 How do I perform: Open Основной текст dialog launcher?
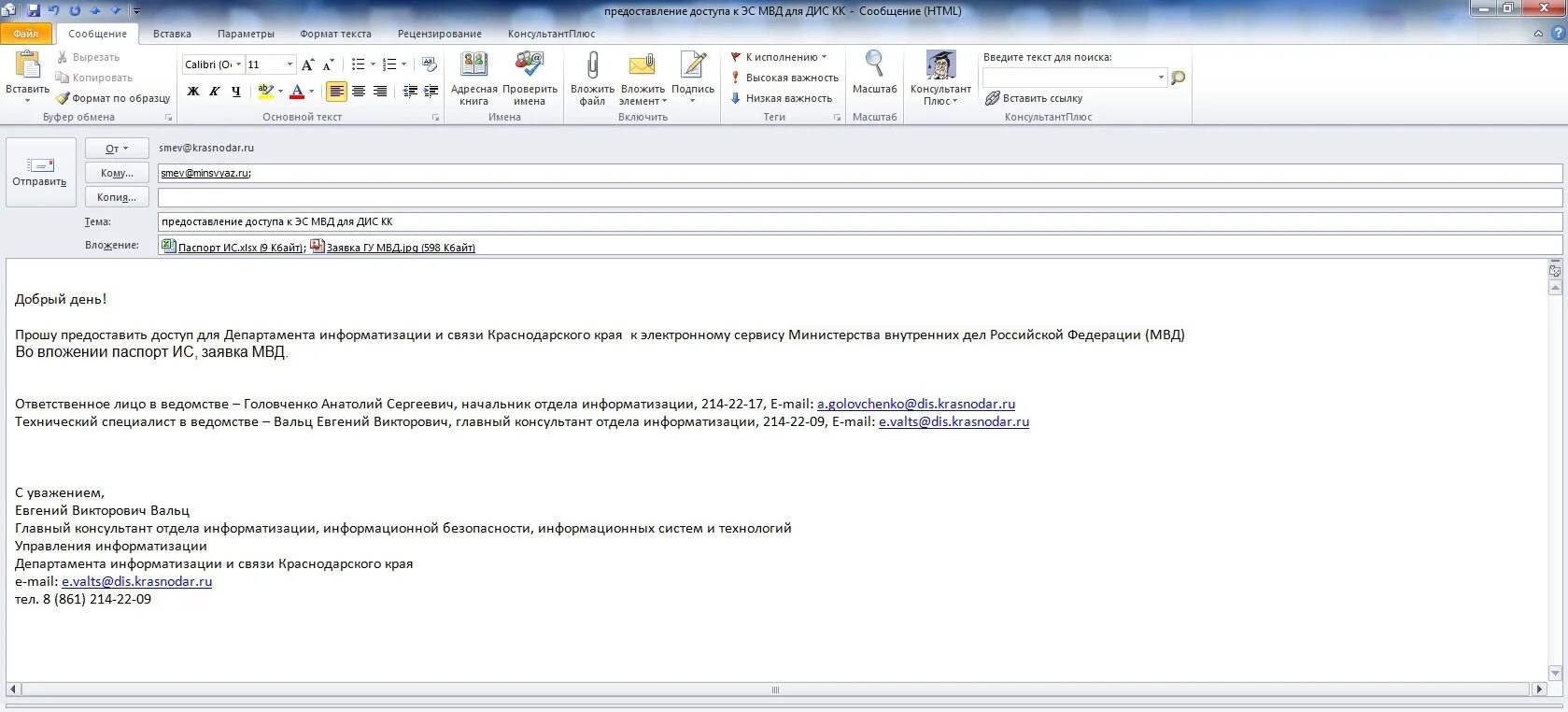tap(436, 118)
